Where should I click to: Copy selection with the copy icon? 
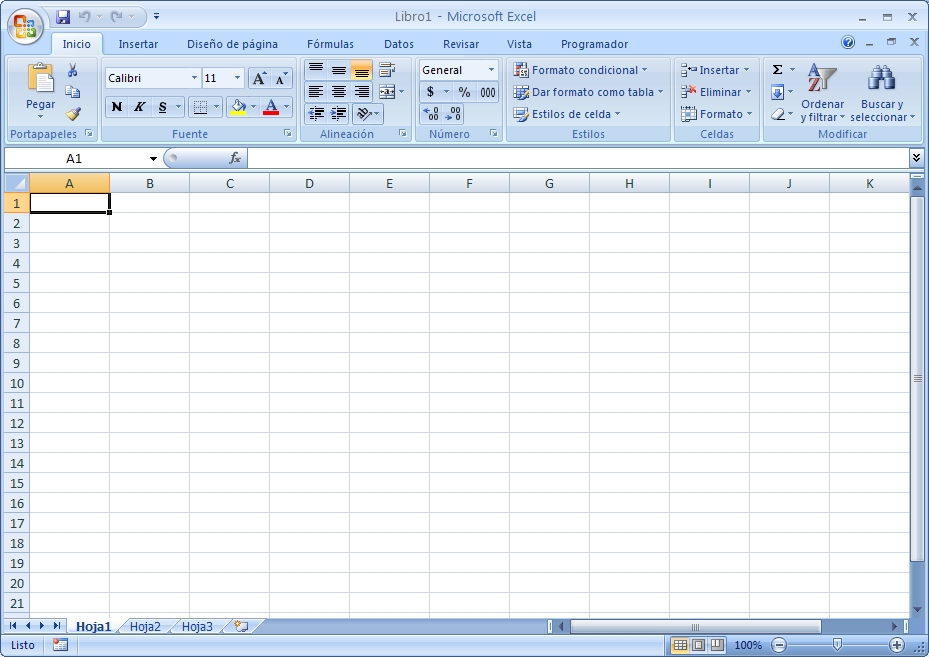coord(72,92)
